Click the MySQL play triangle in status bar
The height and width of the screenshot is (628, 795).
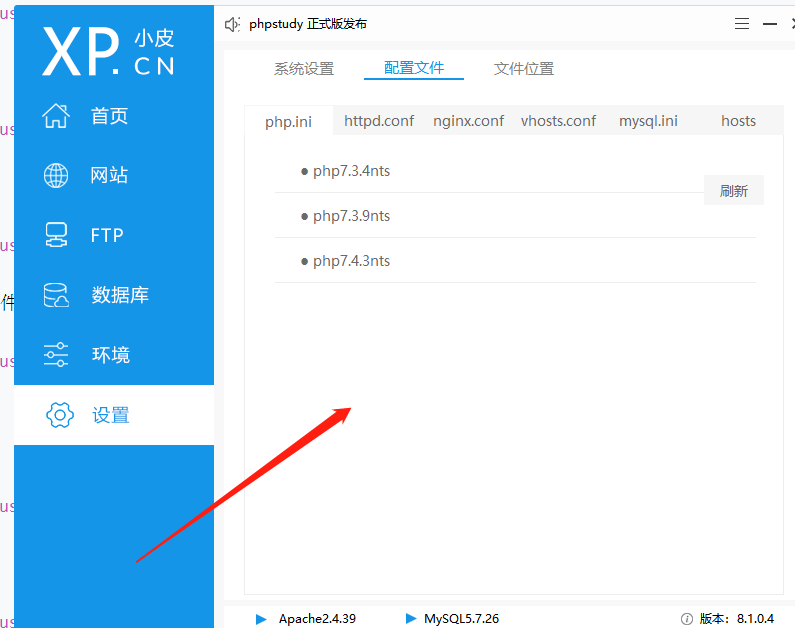pyautogui.click(x=411, y=618)
